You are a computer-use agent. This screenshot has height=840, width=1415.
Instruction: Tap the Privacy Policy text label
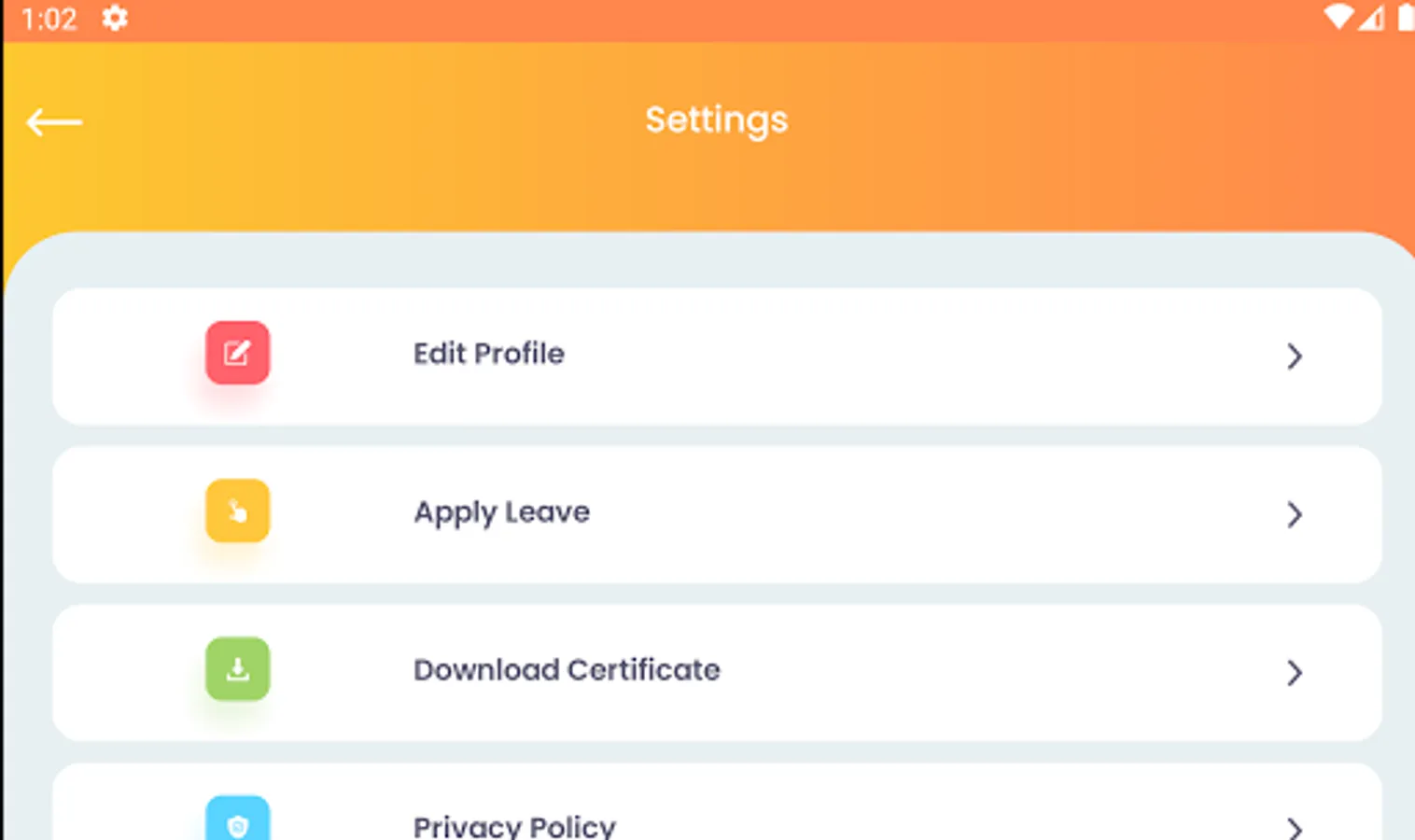(x=514, y=826)
